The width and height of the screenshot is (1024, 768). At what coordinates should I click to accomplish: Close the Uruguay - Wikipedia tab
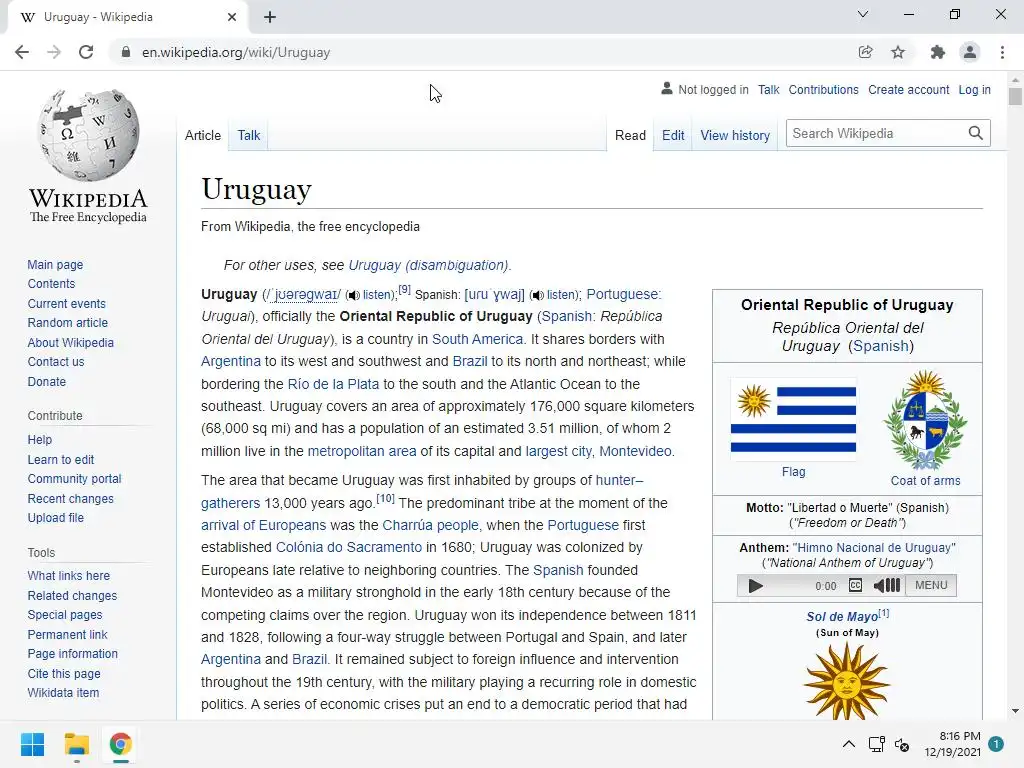pos(232,17)
